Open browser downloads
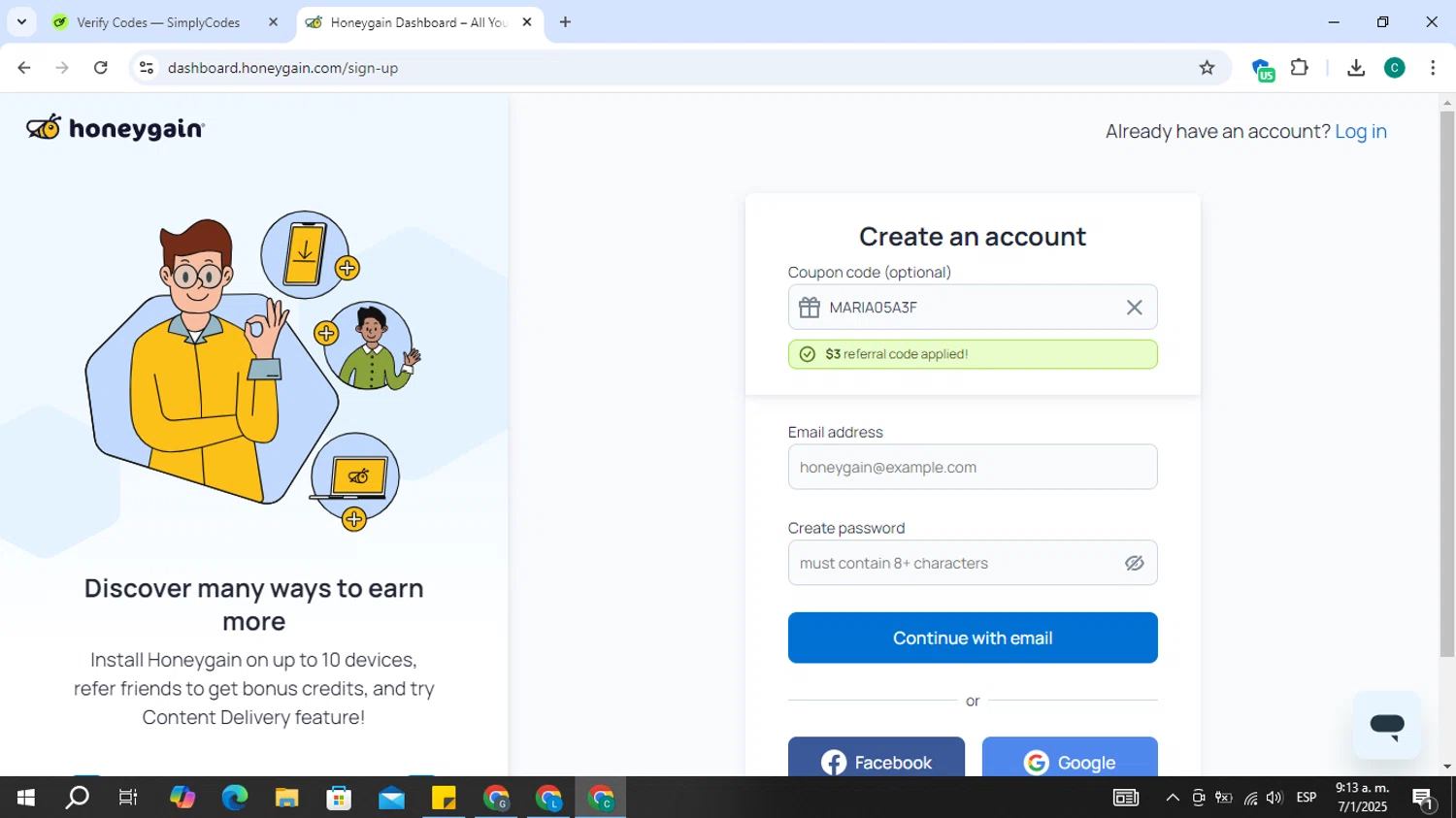This screenshot has width=1456, height=818. coord(1356,68)
